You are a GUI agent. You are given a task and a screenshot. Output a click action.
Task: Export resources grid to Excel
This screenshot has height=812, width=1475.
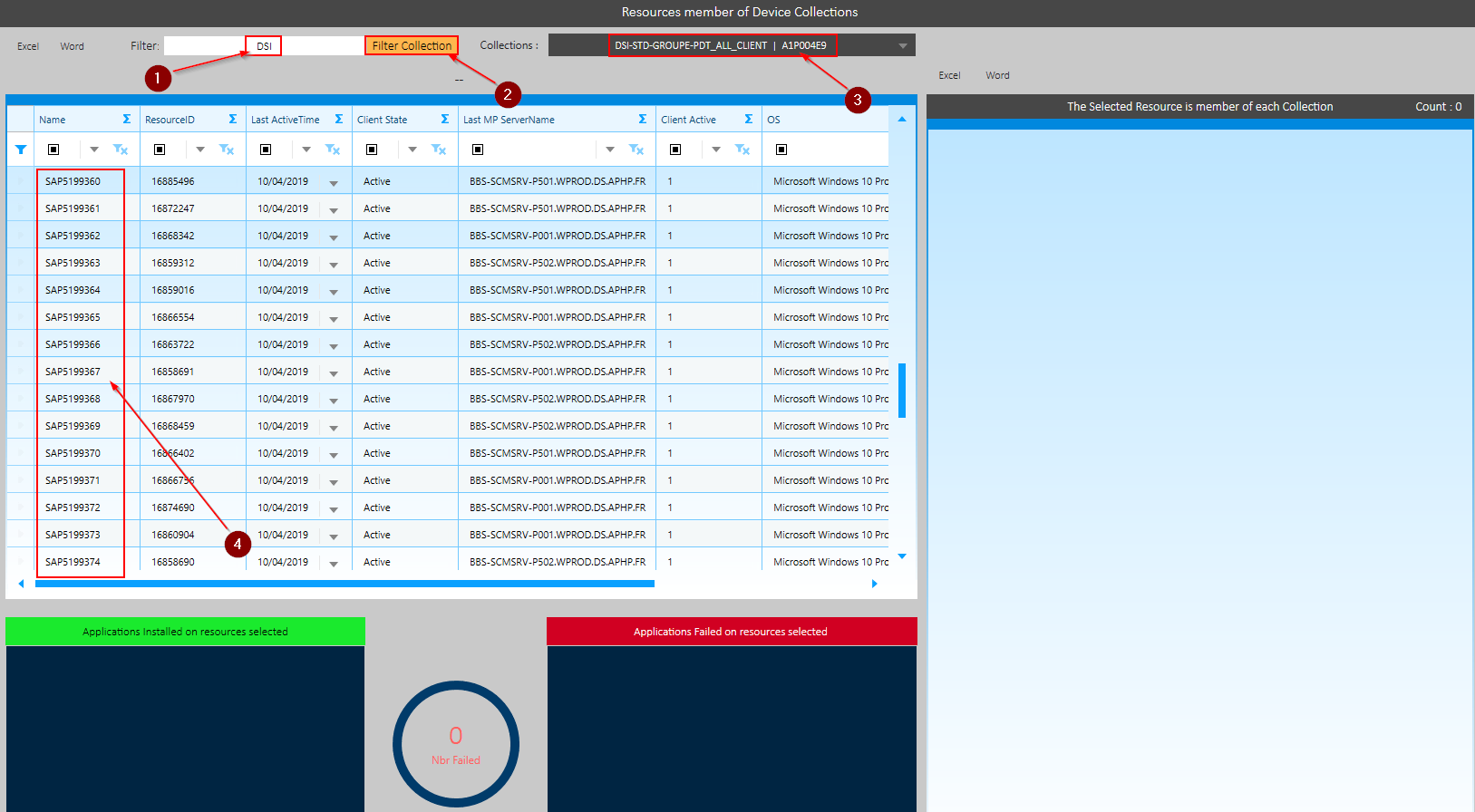click(x=28, y=46)
